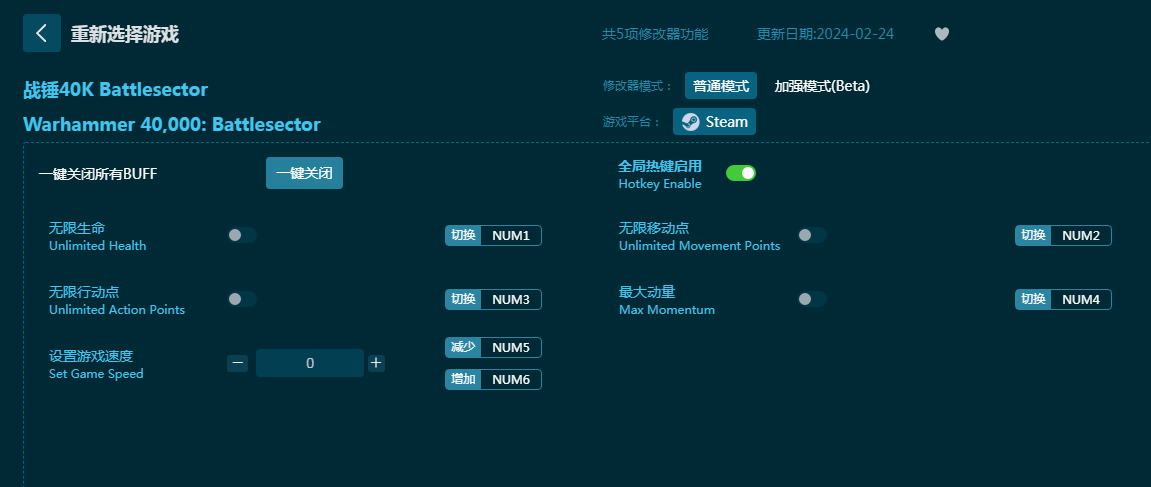Click the 无限行动点 label

[x=84, y=292]
